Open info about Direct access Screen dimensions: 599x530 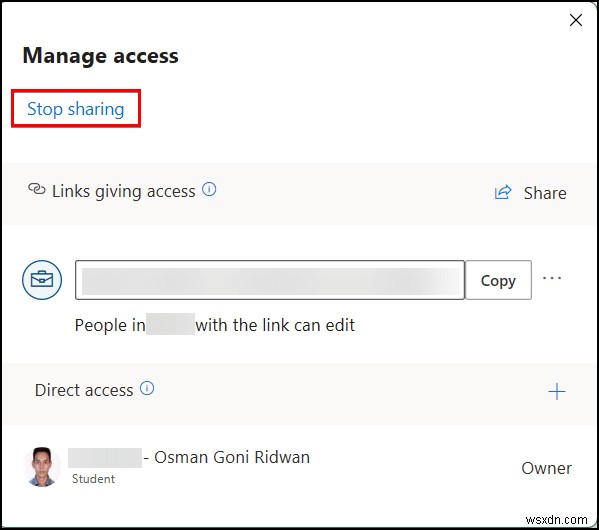coord(147,388)
